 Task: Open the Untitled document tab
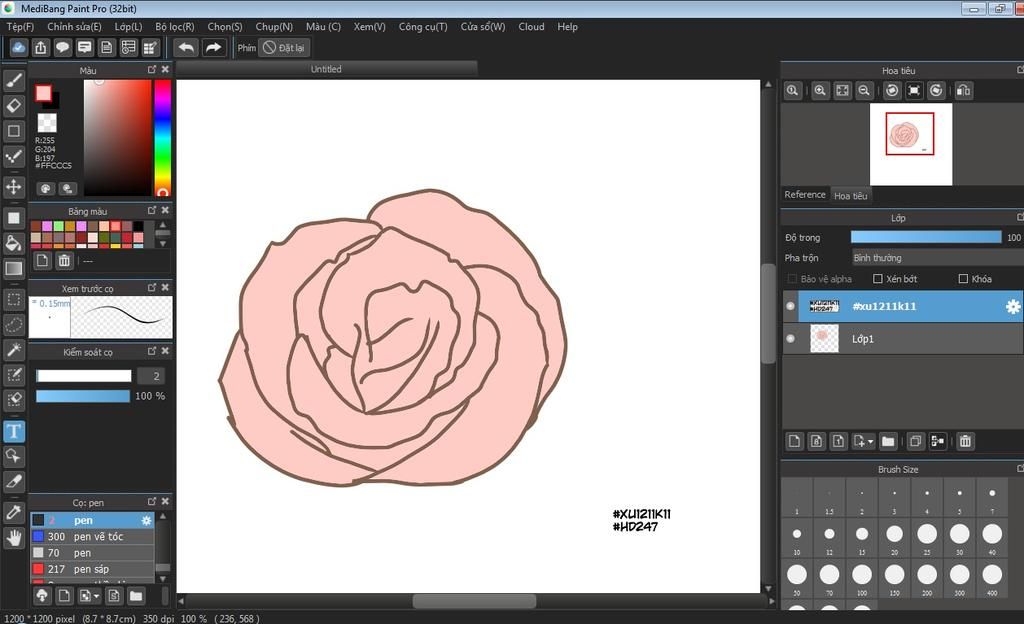click(326, 69)
